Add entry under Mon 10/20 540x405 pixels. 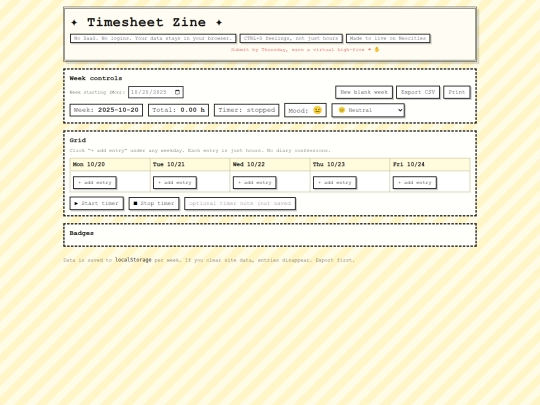[x=95, y=183]
